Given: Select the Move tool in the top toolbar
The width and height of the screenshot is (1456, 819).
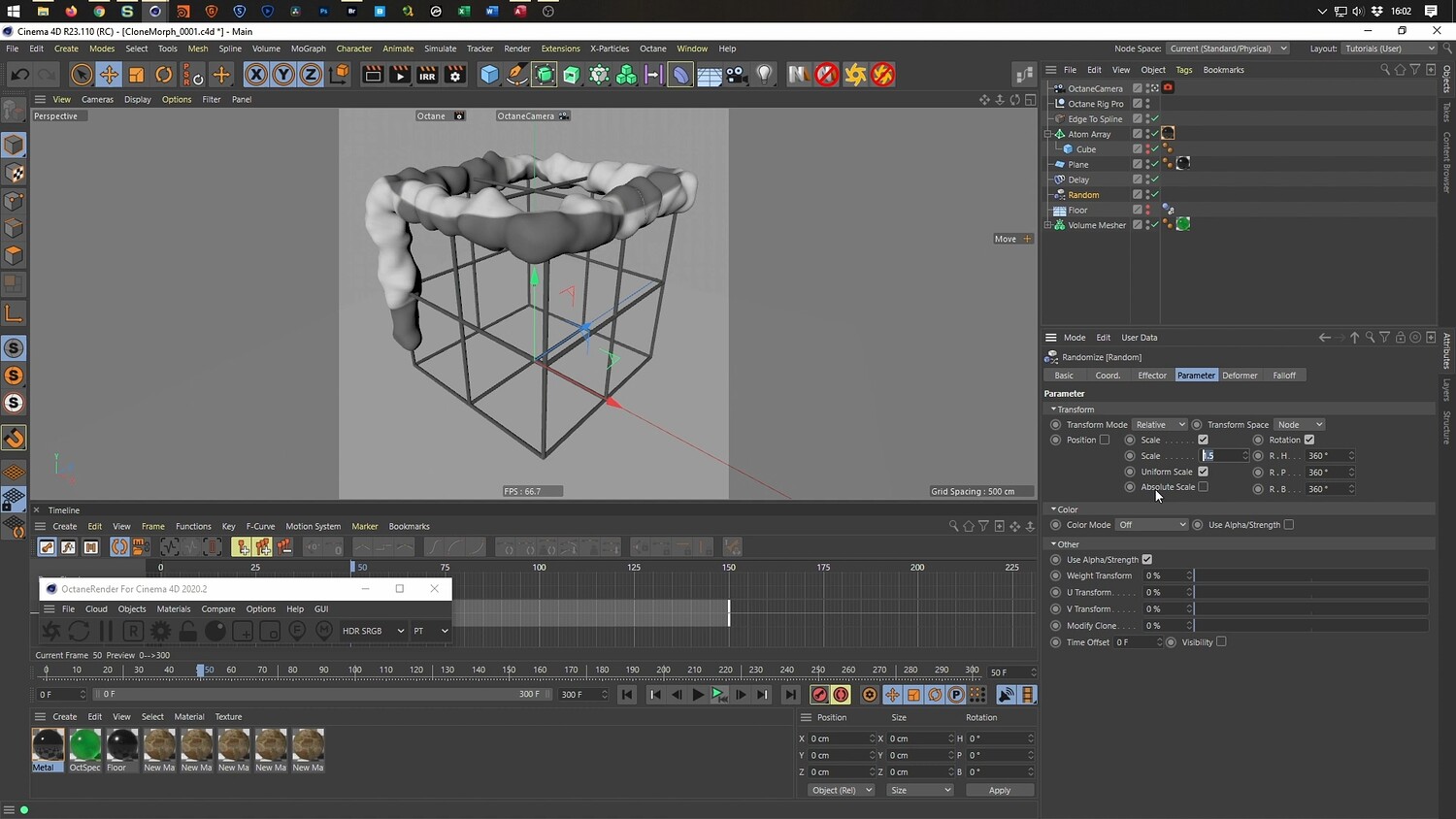Looking at the screenshot, I should 109,75.
